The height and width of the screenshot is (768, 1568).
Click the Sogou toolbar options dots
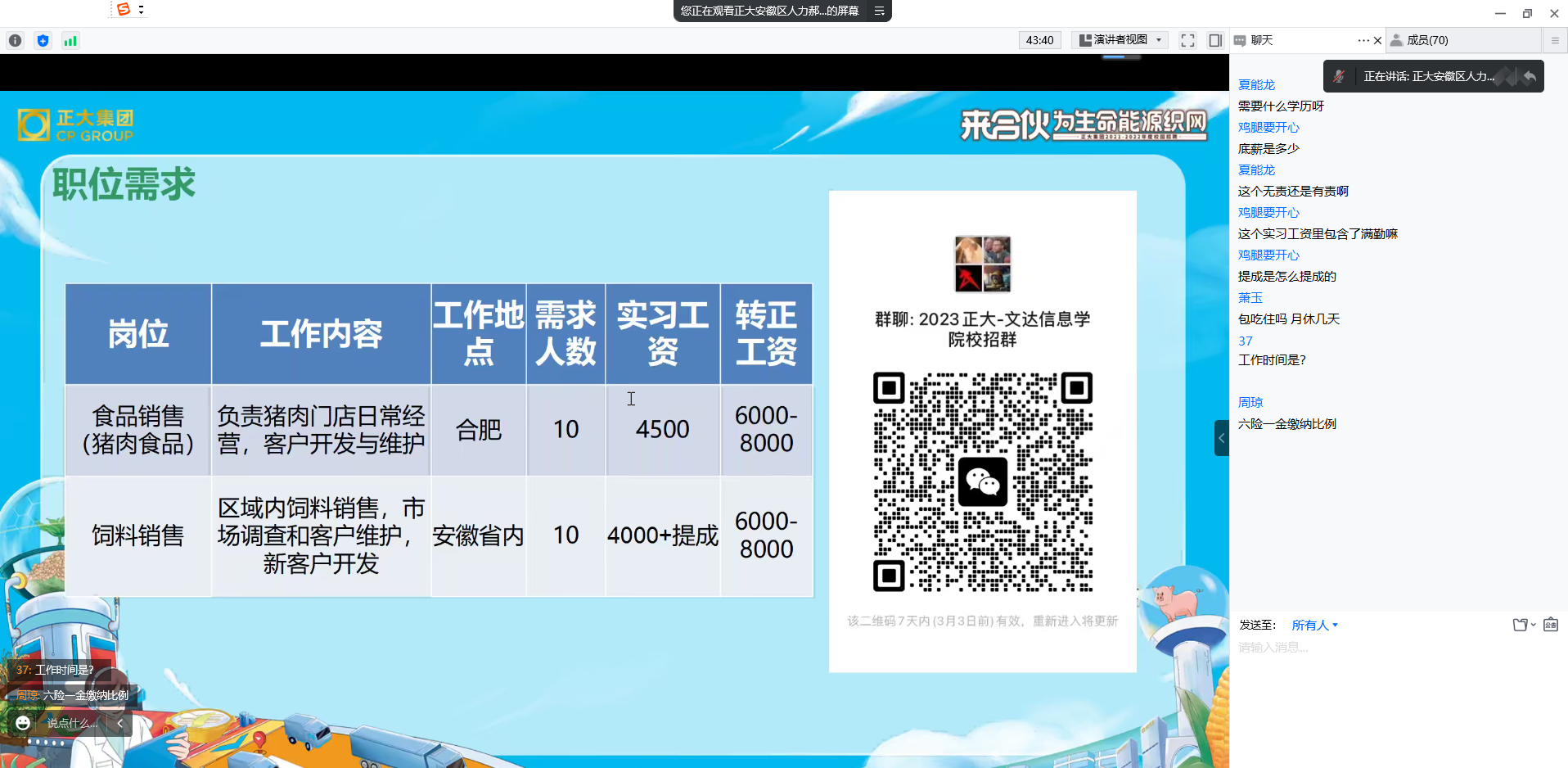(x=142, y=9)
